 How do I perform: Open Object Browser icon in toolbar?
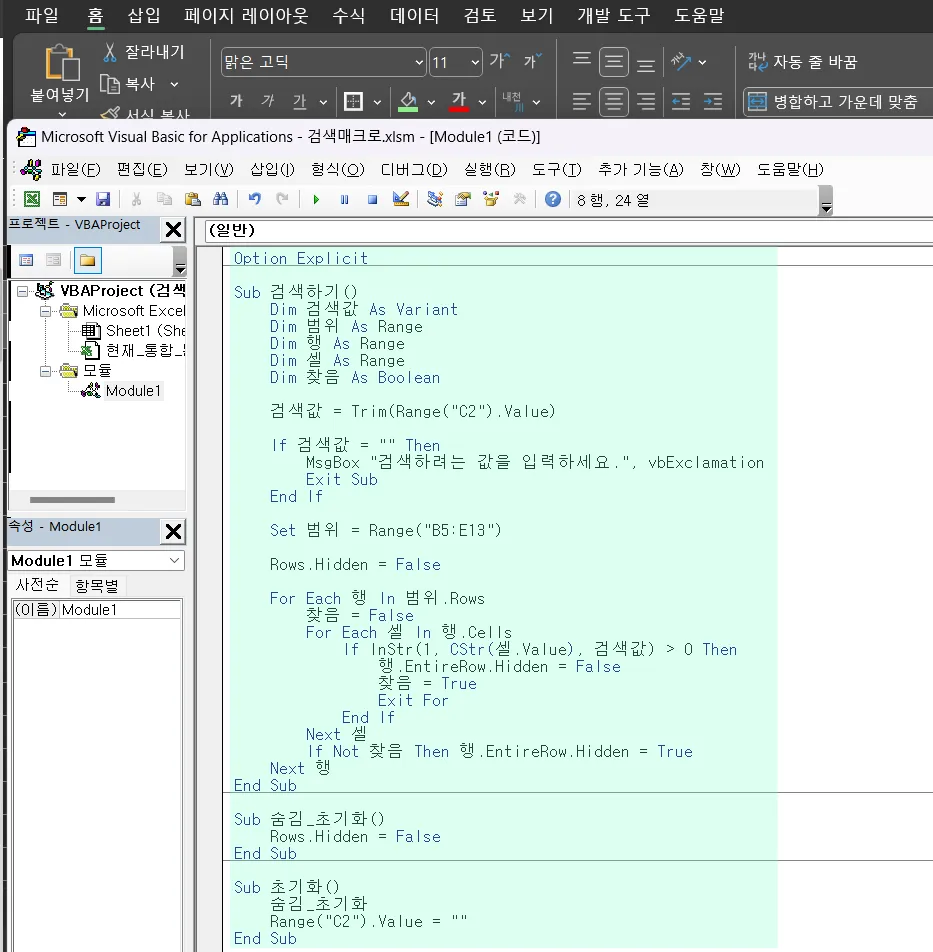click(x=491, y=199)
